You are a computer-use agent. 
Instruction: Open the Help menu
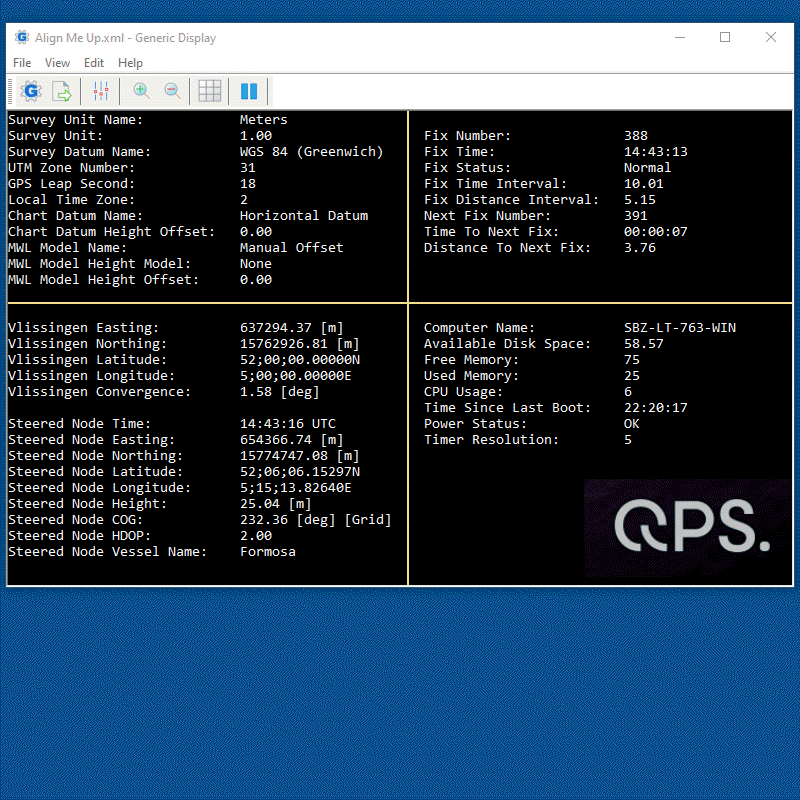[x=130, y=62]
